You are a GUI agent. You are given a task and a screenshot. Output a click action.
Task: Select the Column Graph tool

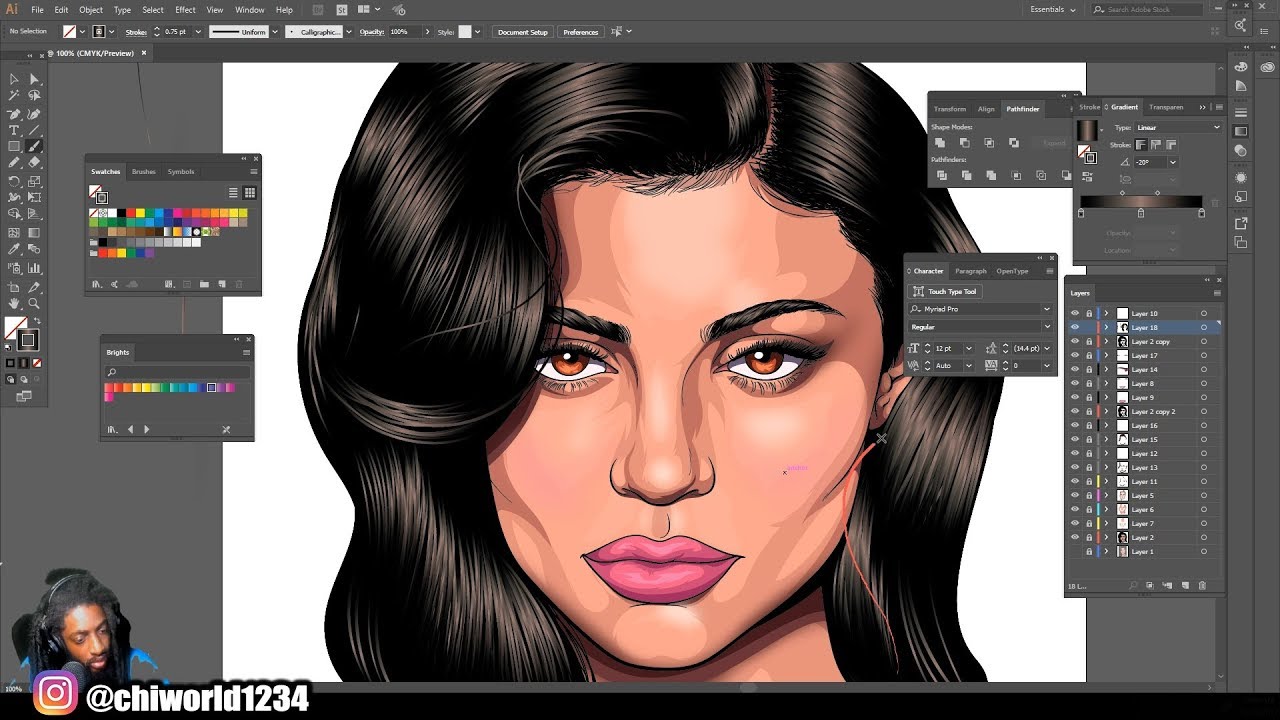[34, 268]
